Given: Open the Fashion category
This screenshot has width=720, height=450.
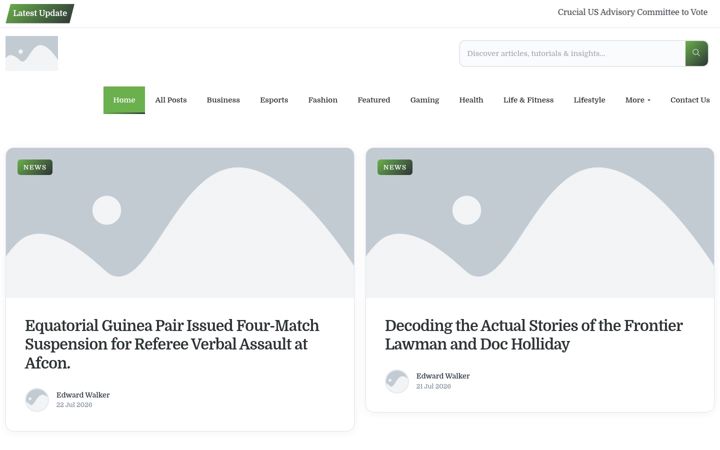Looking at the screenshot, I should coord(323,100).
